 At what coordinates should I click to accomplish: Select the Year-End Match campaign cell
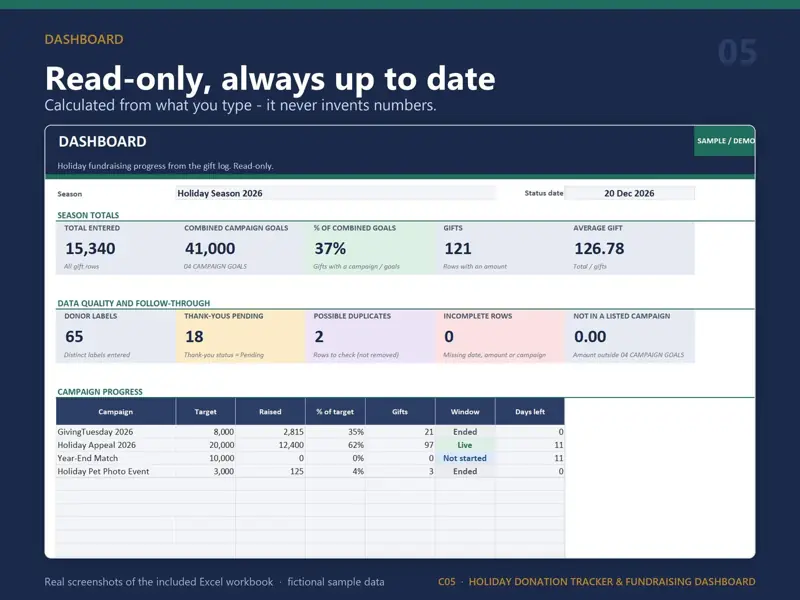coord(116,458)
